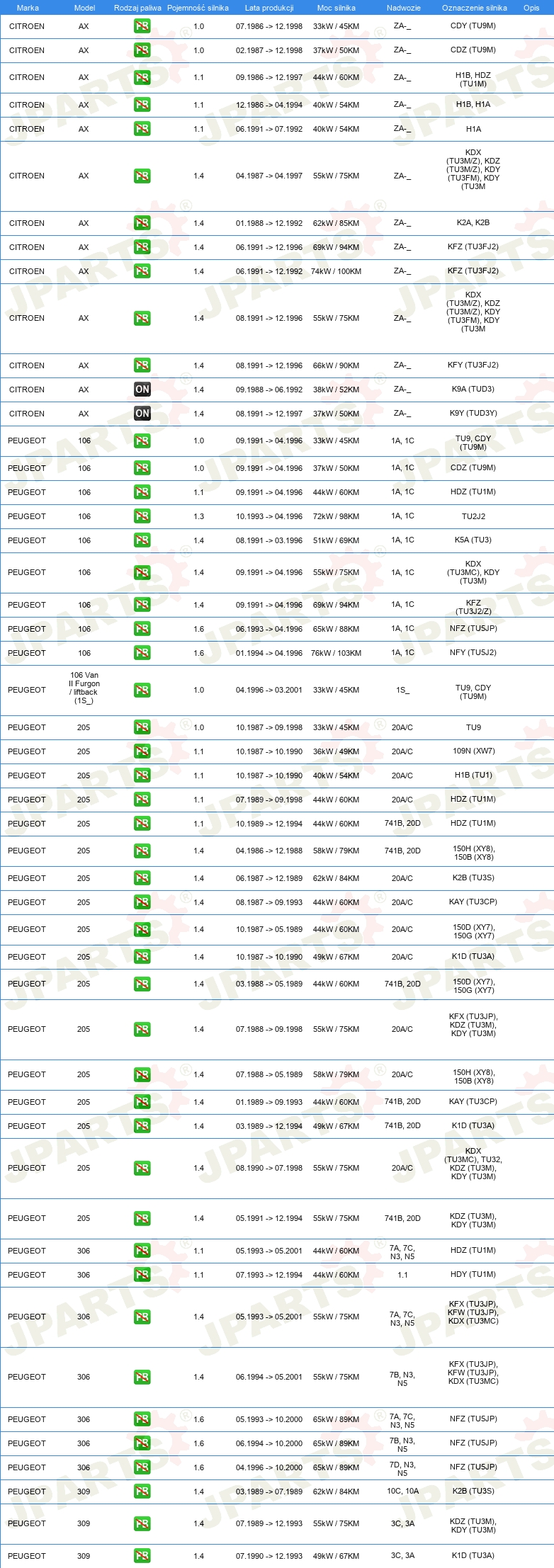Click the petrol icon in the 36kW / 49KM row
The height and width of the screenshot is (1568, 554).
tap(142, 751)
